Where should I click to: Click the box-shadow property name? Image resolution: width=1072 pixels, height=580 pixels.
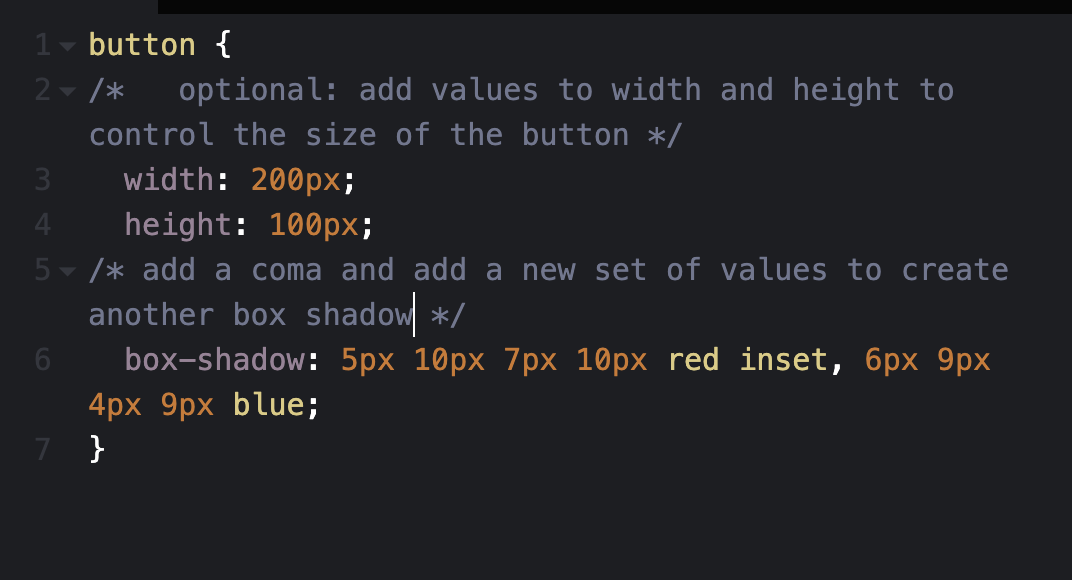pyautogui.click(x=214, y=360)
